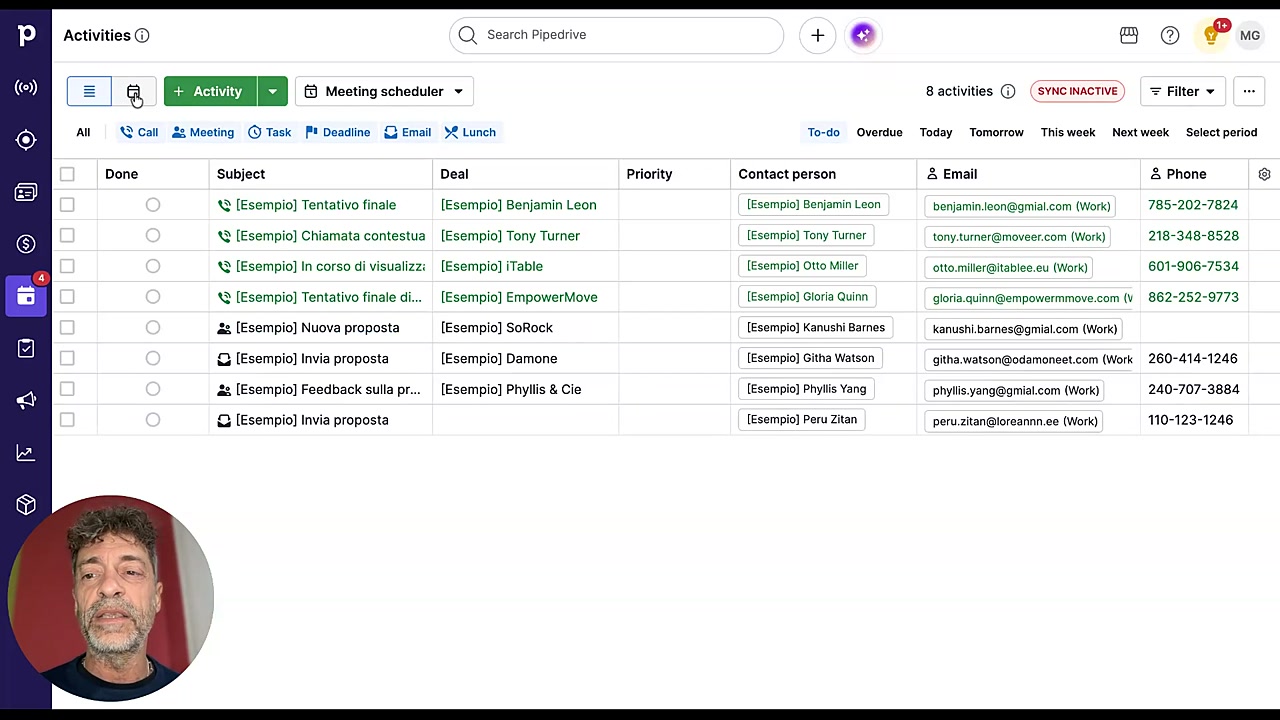The image size is (1280, 720).
Task: Open subject [Esempio] In corso di visualizza
Action: pyautogui.click(x=330, y=266)
